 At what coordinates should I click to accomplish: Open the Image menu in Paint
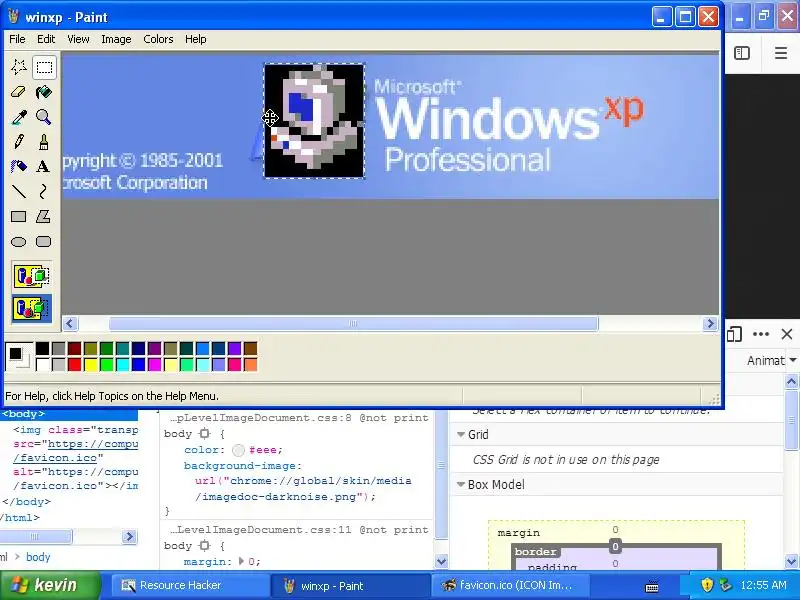[116, 39]
